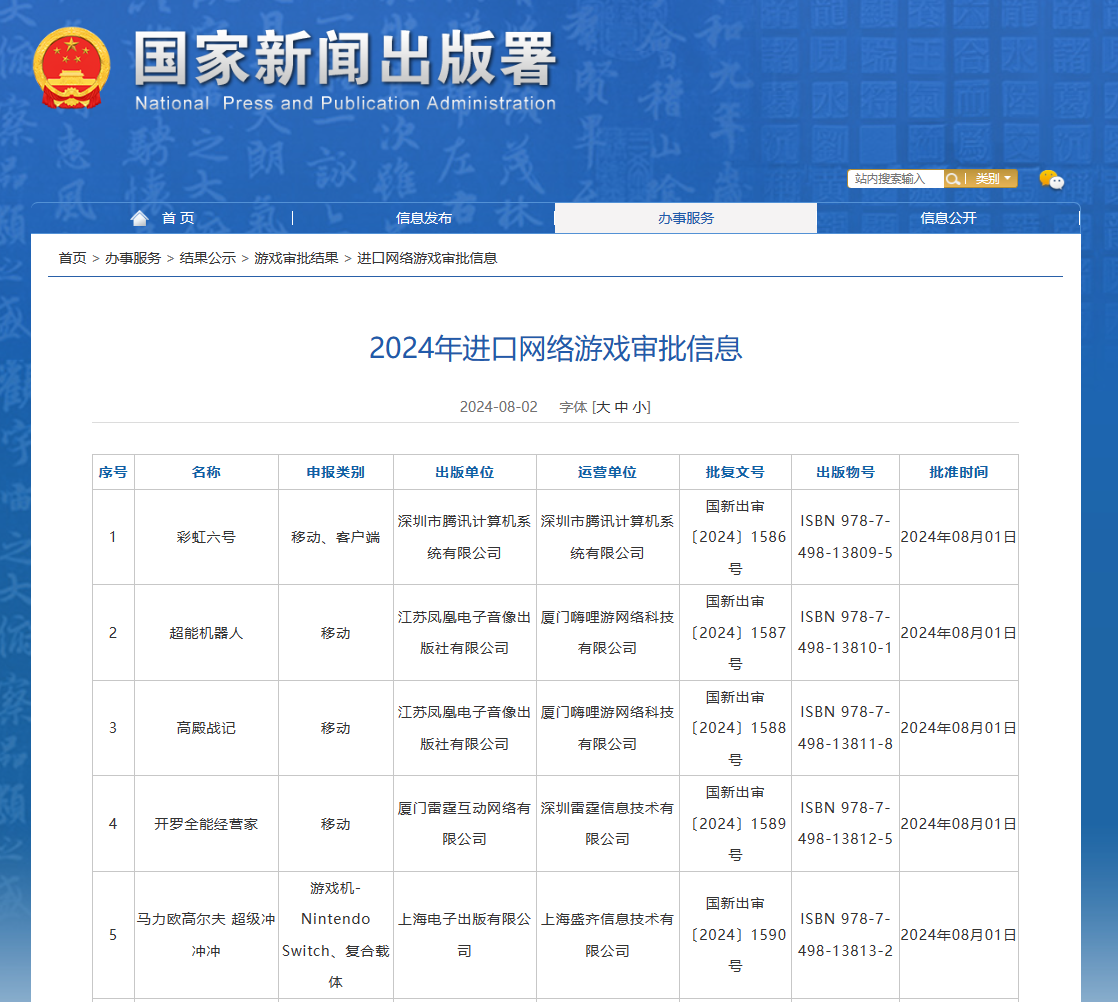
Task: Click the date 2024-08-02
Action: click(498, 407)
